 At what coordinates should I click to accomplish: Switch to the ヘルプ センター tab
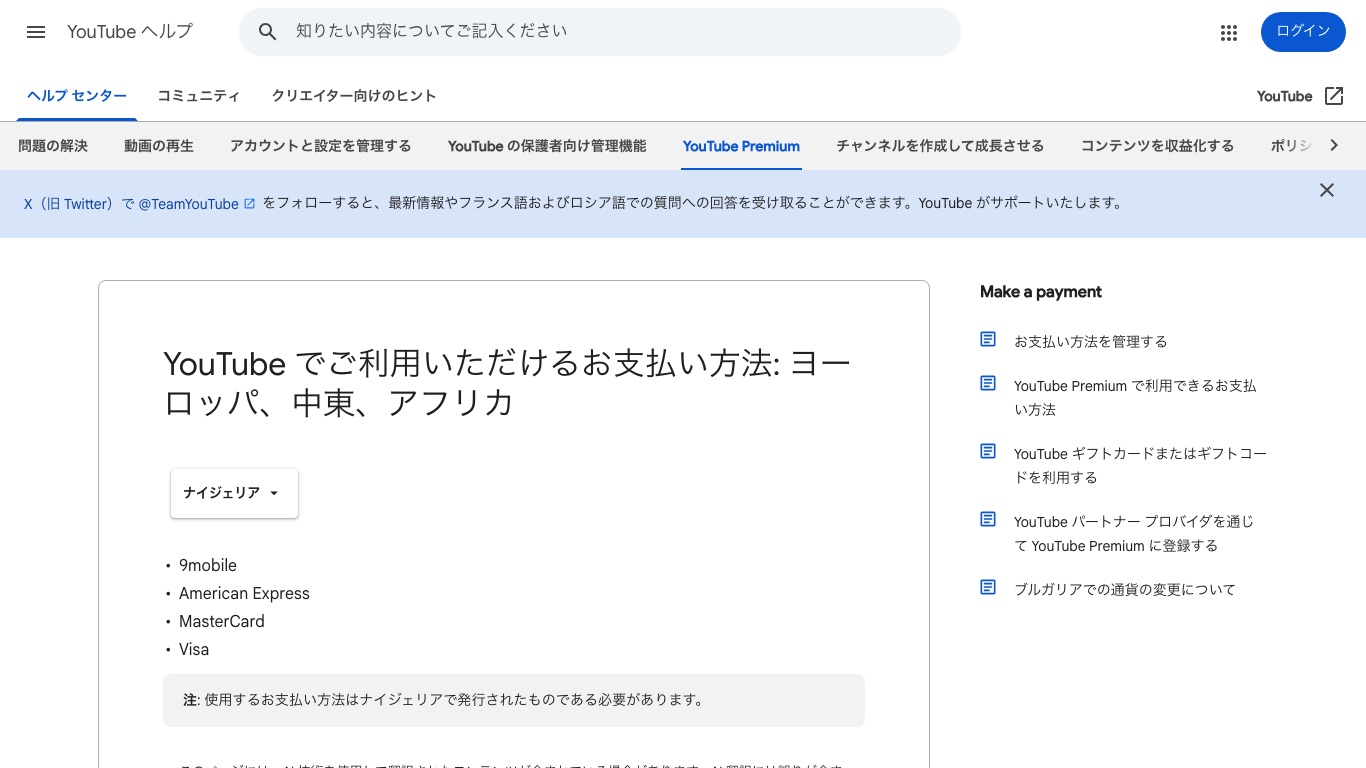pos(77,96)
